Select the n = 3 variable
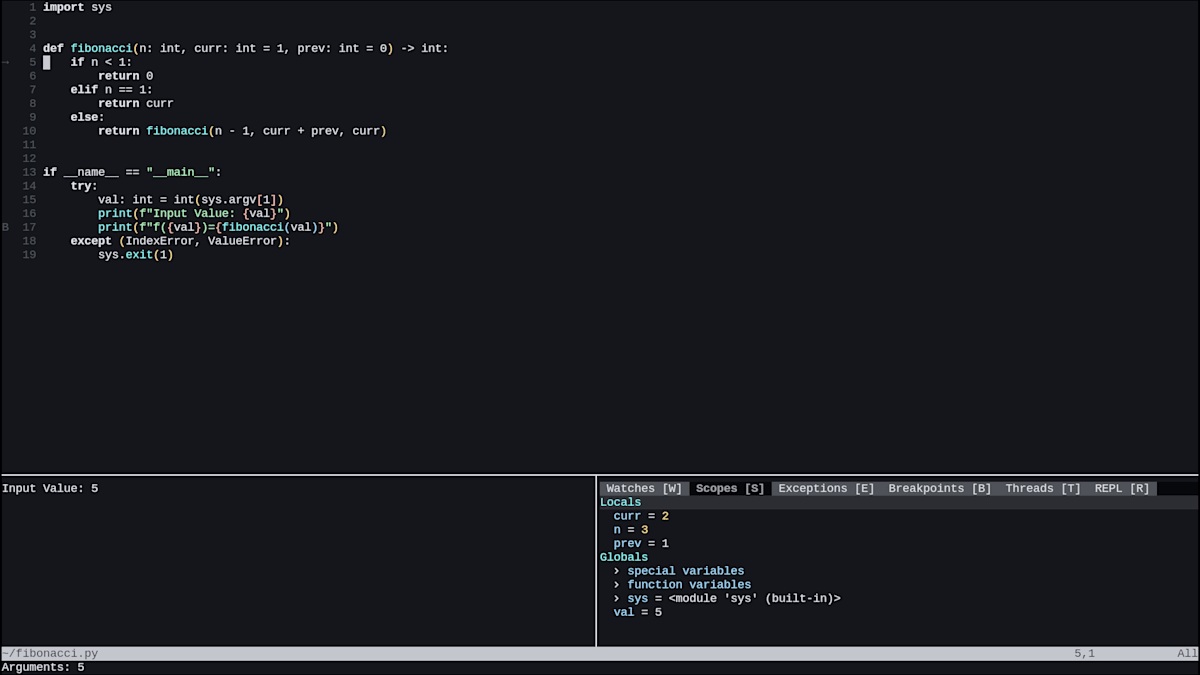 [631, 530]
